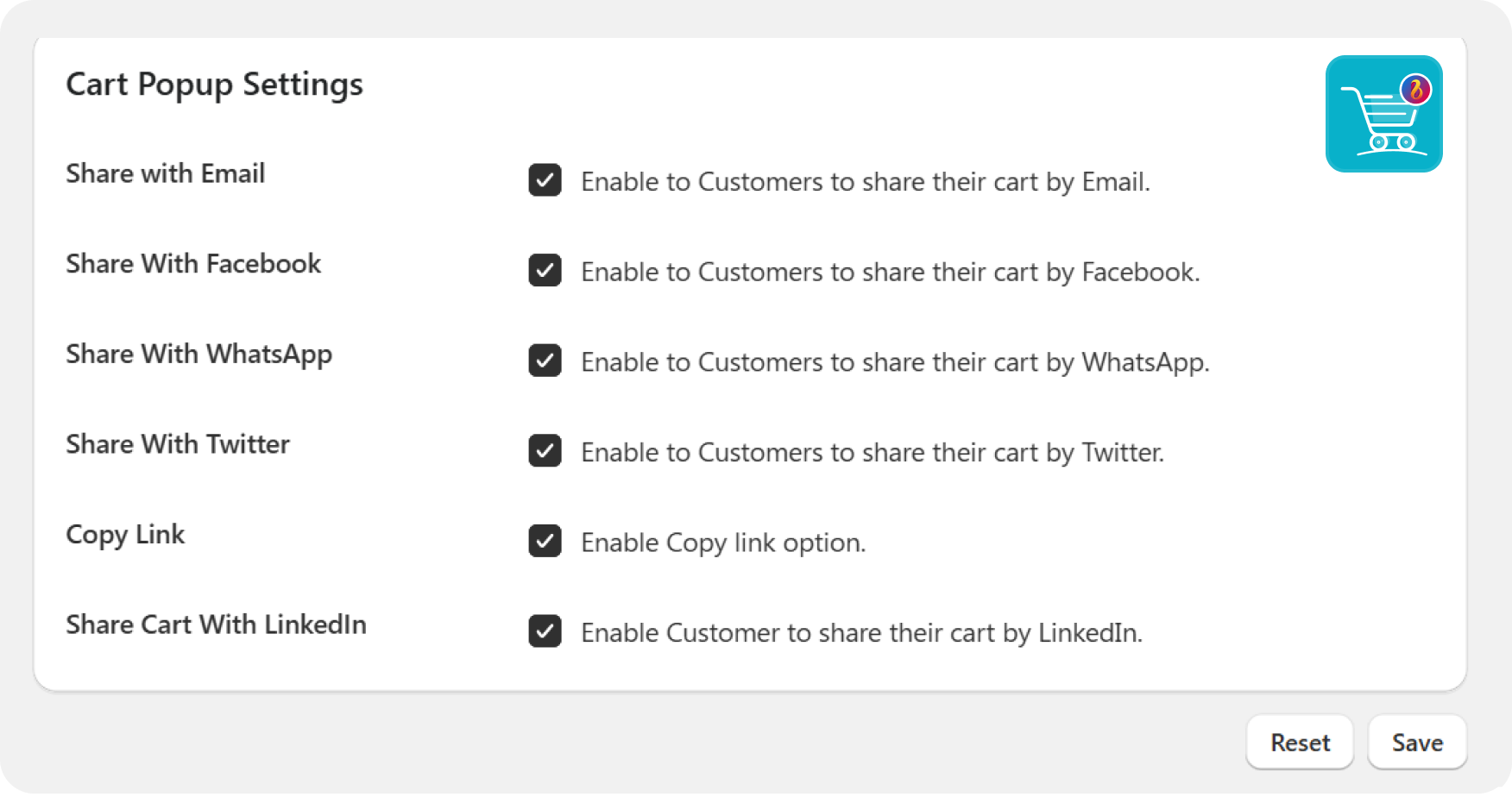Viewport: 1512px width, 797px height.
Task: Click the Copy Link setting label
Action: click(125, 535)
